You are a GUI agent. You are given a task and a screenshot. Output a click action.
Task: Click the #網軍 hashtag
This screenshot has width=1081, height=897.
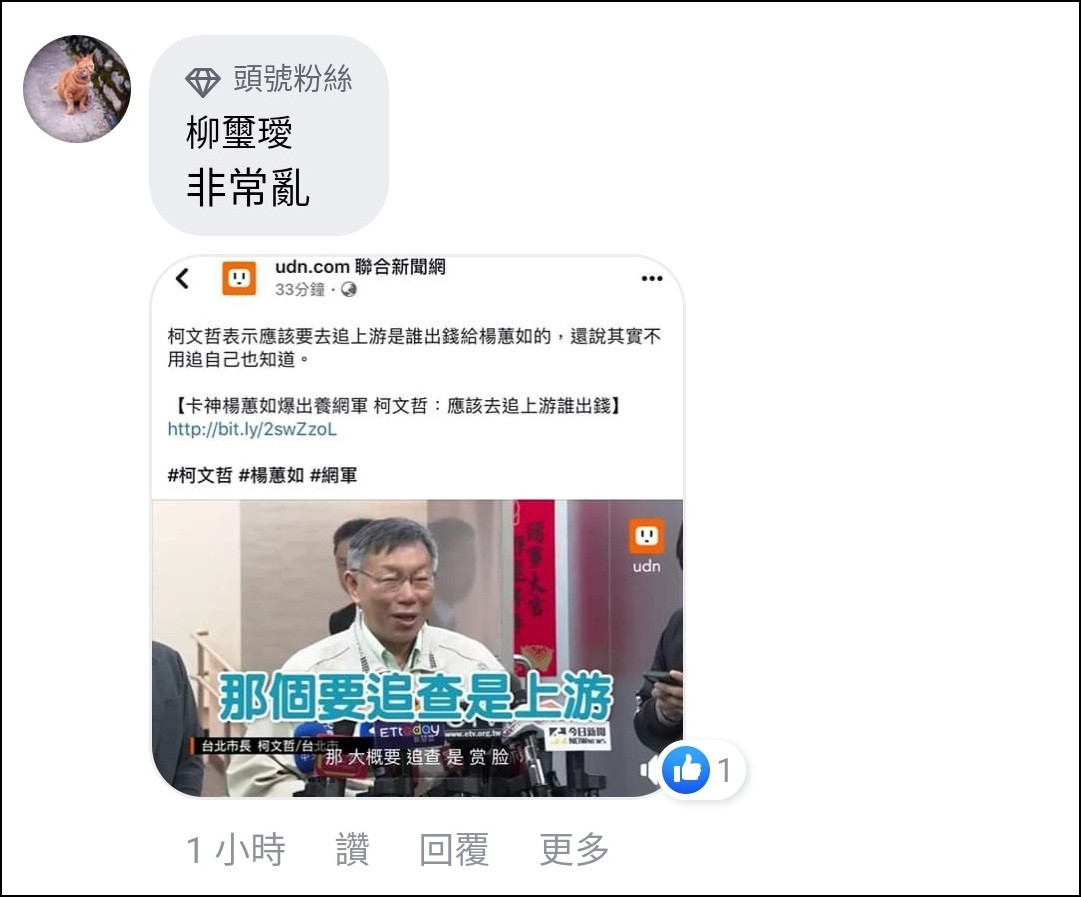pyautogui.click(x=334, y=475)
